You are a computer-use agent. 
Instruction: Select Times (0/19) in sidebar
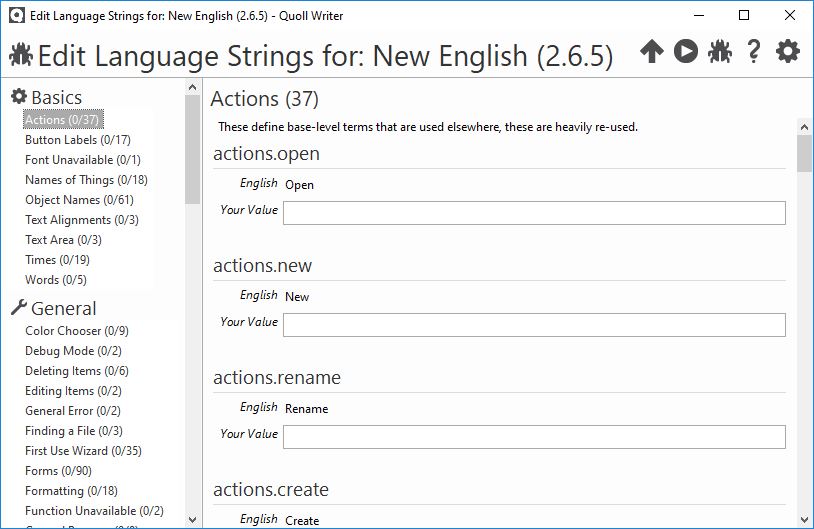(x=57, y=260)
